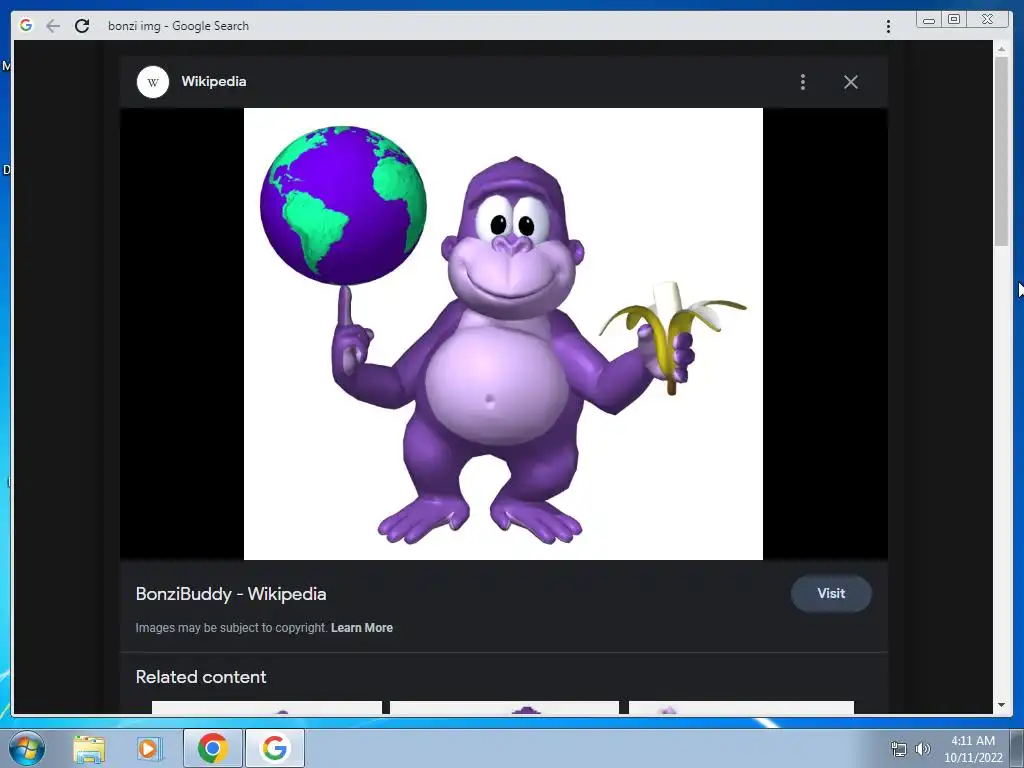Click the BonziBuddy gorilla image
Screen dimensions: 1024x768
(x=503, y=334)
